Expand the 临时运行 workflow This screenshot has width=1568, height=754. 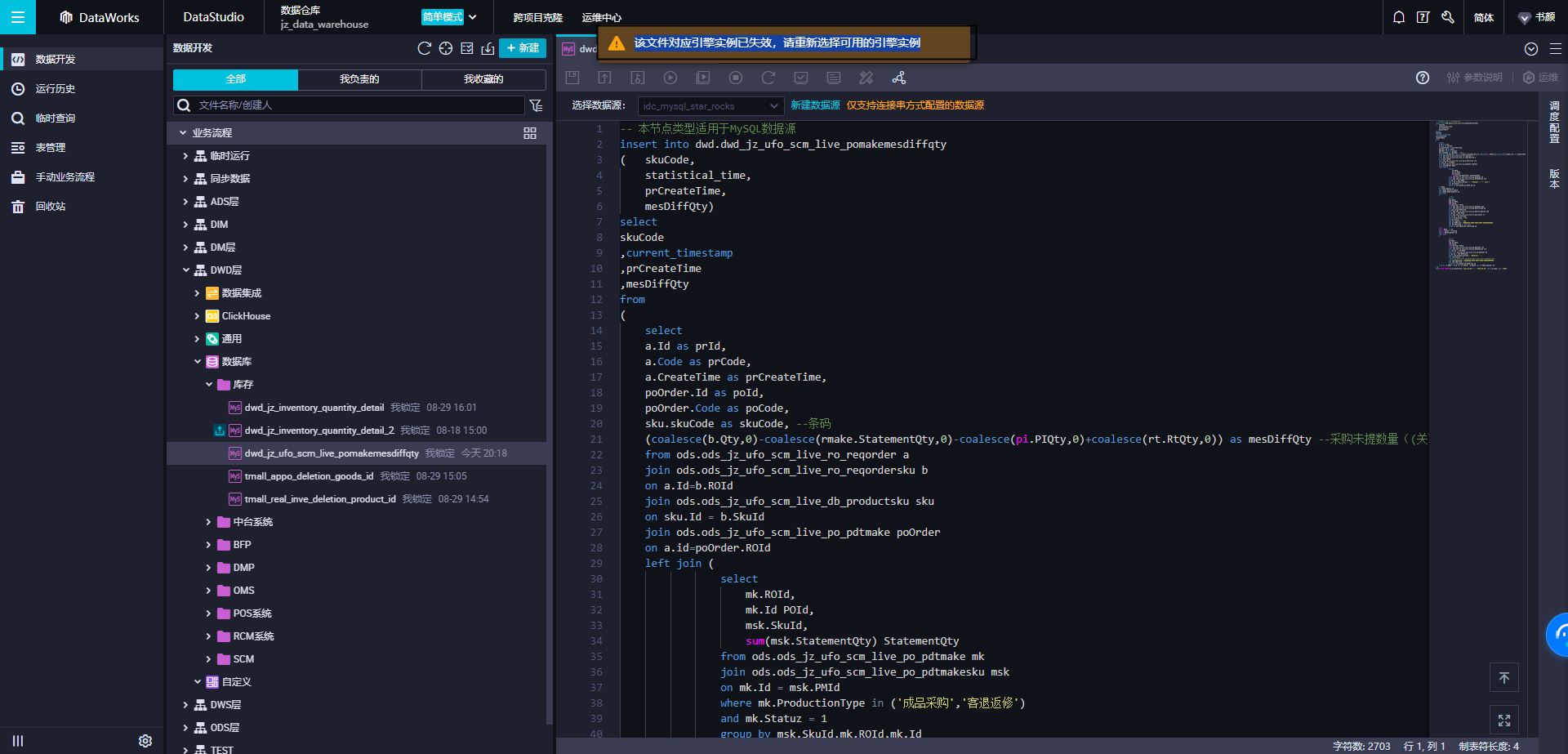tap(185, 156)
